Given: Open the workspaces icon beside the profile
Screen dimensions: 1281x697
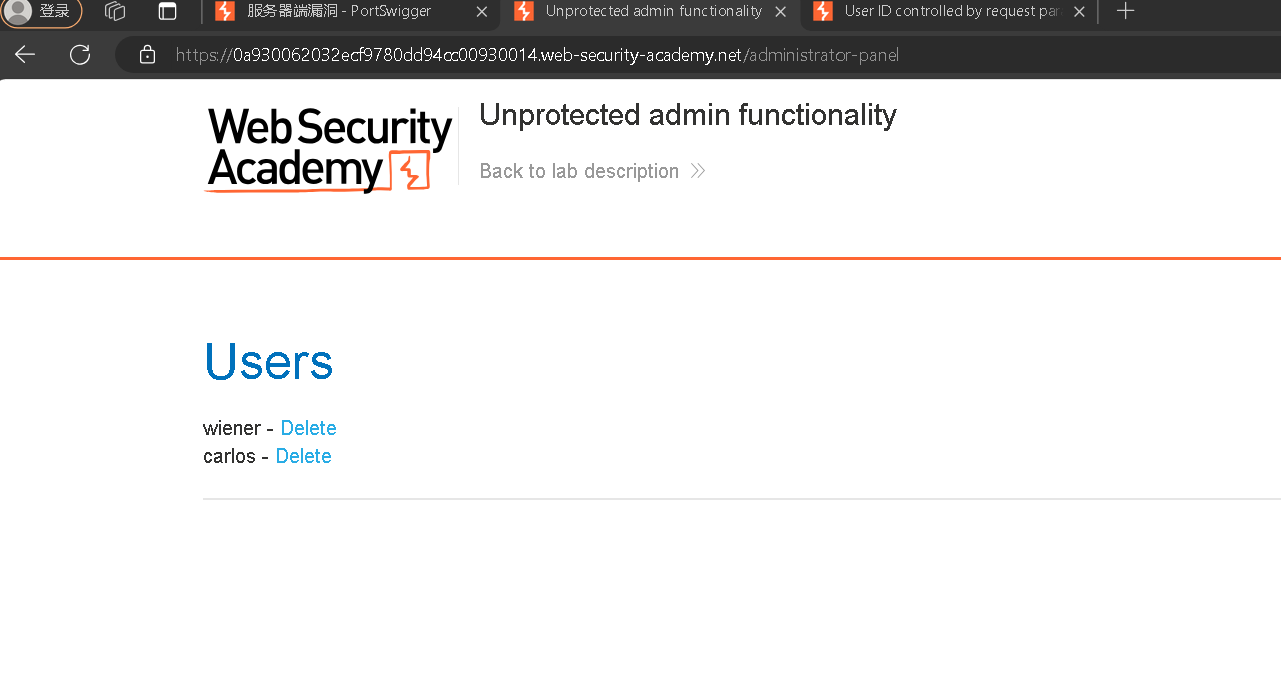Looking at the screenshot, I should click(115, 11).
